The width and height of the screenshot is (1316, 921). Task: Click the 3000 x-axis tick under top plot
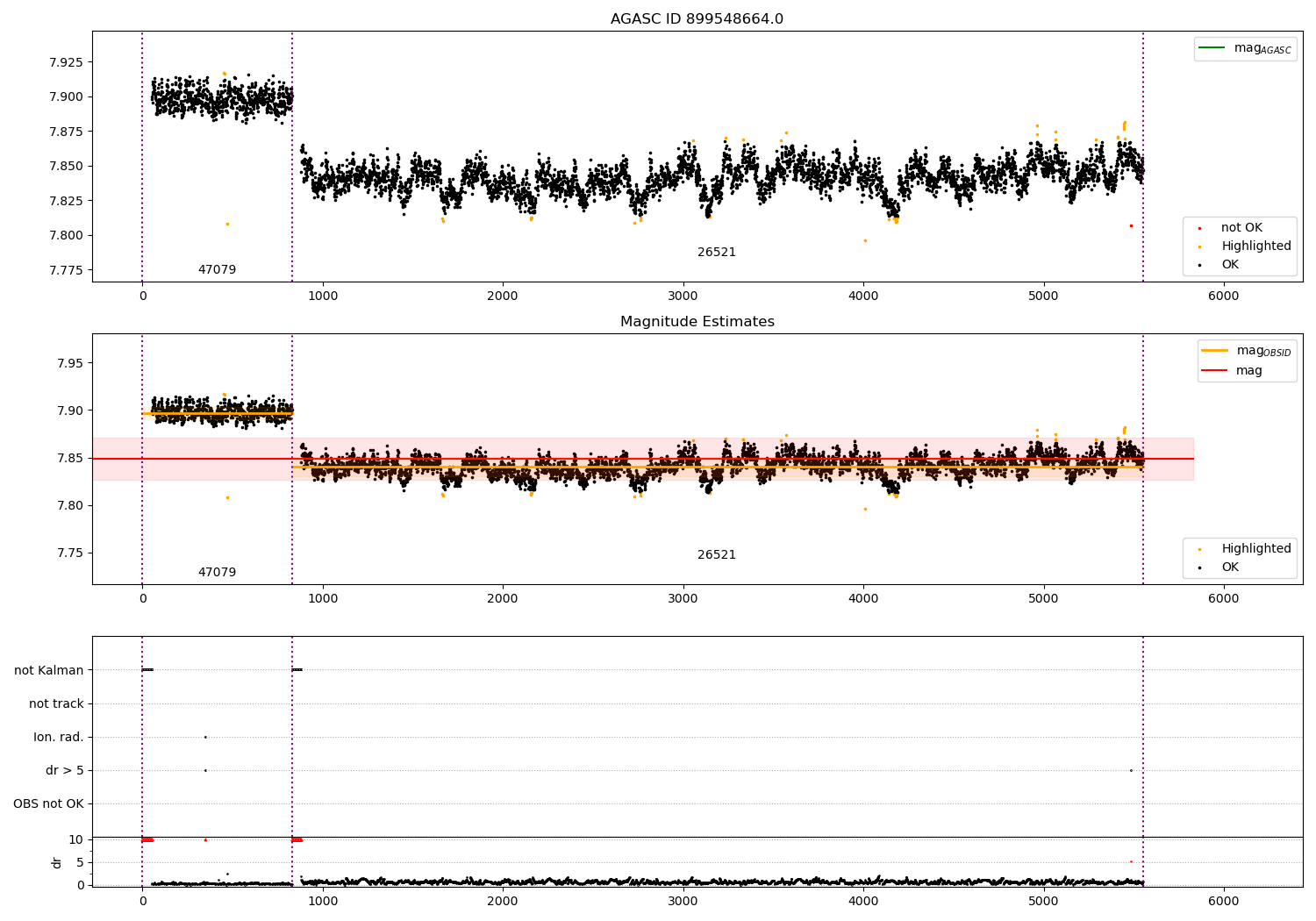point(683,296)
